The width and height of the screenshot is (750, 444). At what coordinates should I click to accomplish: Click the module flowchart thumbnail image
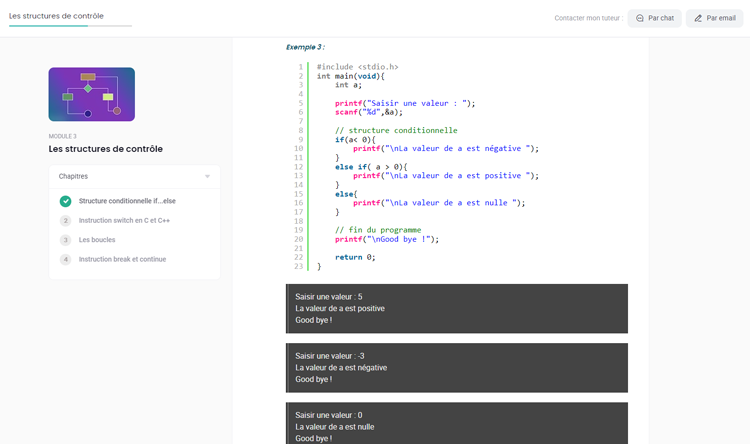pos(91,94)
